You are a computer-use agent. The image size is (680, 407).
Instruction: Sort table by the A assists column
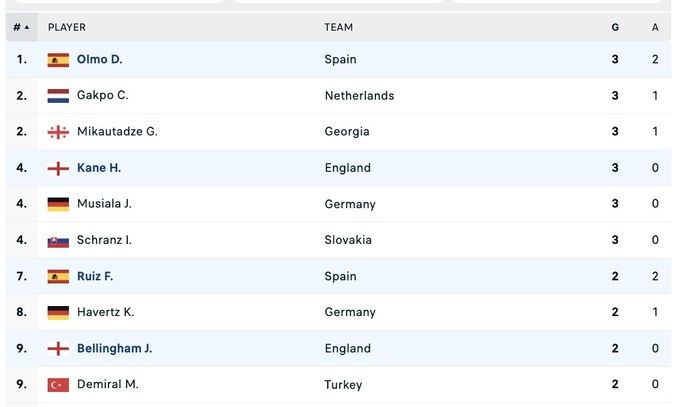tap(655, 27)
